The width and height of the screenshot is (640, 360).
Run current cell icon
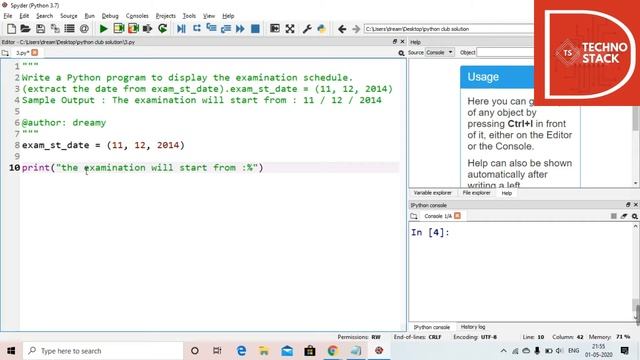(119, 29)
